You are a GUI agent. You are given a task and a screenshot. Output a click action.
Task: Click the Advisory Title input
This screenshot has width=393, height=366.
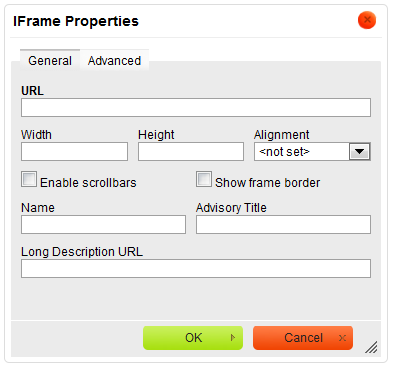pyautogui.click(x=283, y=224)
